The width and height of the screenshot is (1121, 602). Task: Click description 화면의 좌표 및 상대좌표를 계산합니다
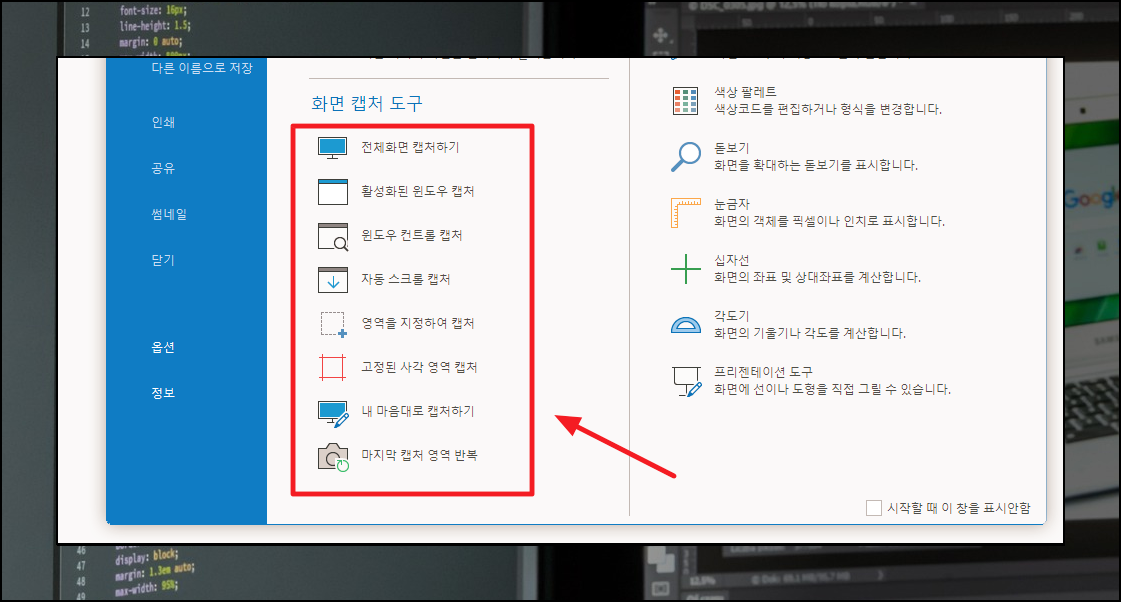817,277
